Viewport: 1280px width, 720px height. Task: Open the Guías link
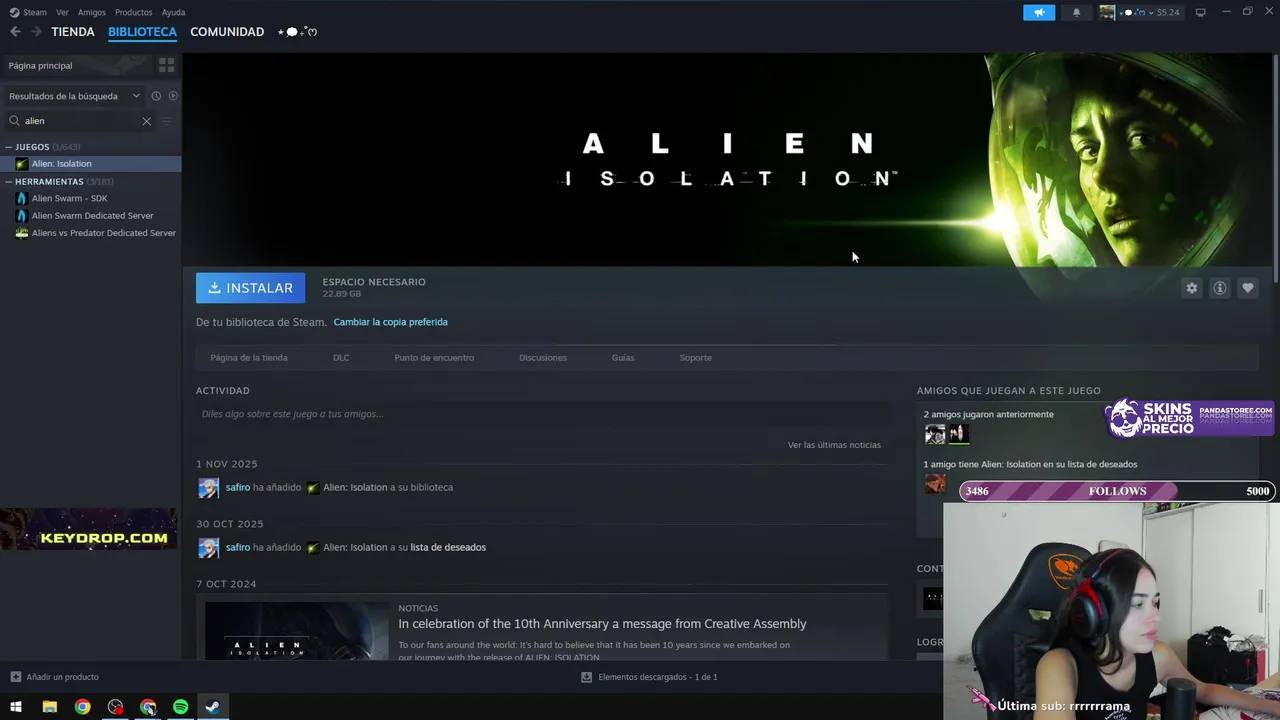(x=623, y=357)
